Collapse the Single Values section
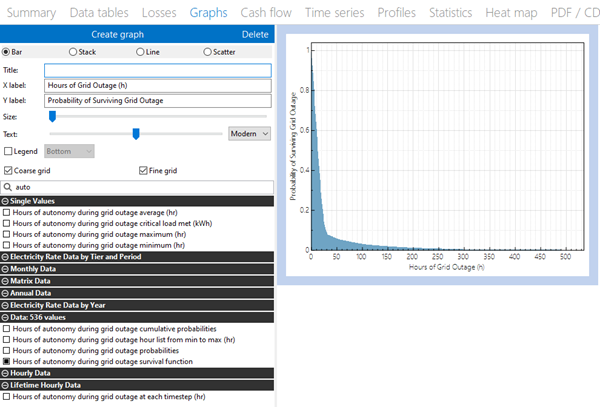This screenshot has width=600, height=407. click(6, 201)
